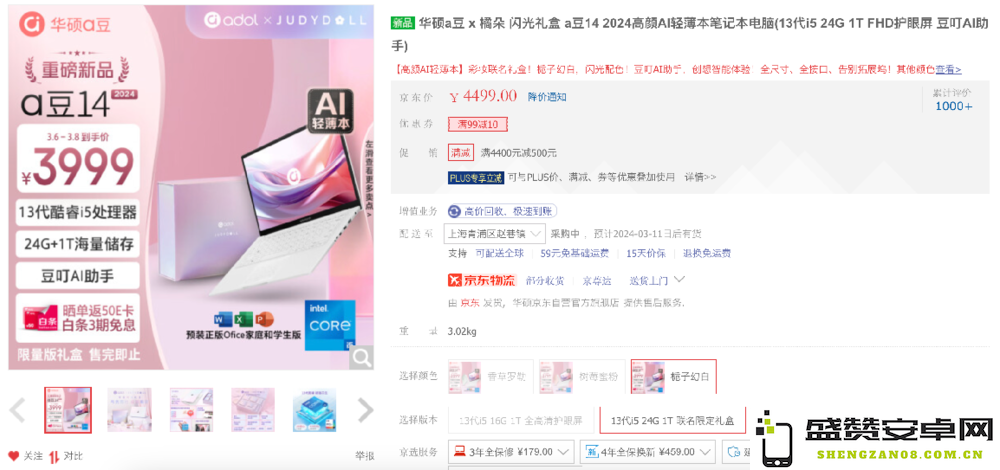Click the 高价回收 recycle service icon
The width and height of the screenshot is (1000, 470).
click(454, 211)
